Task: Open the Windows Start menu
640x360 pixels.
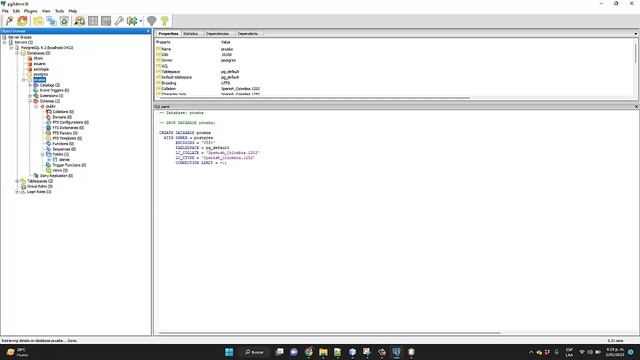Action: point(229,352)
